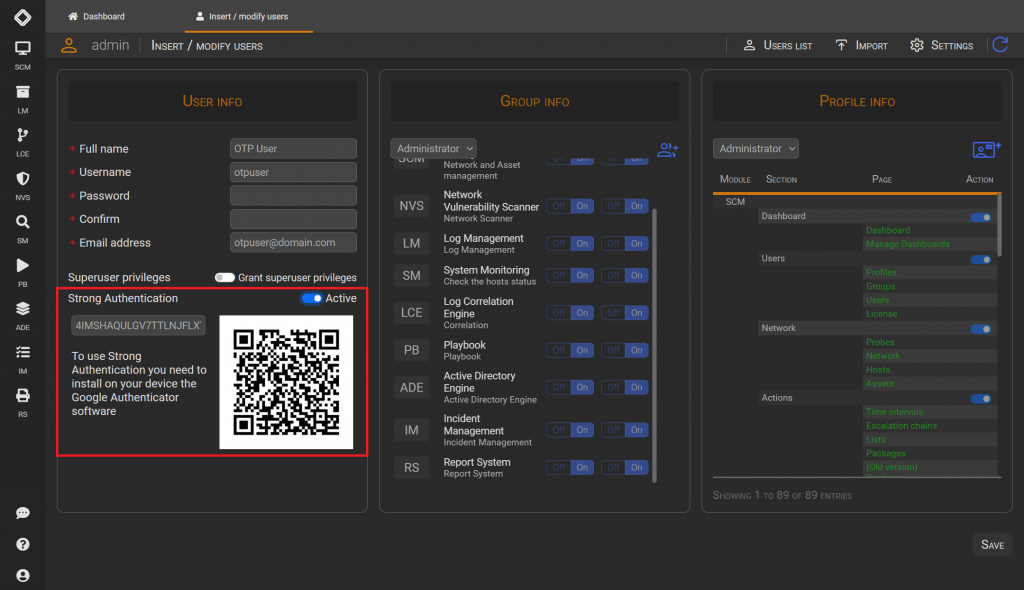The width and height of the screenshot is (1024, 590).
Task: Click the License page link
Action: (x=881, y=314)
